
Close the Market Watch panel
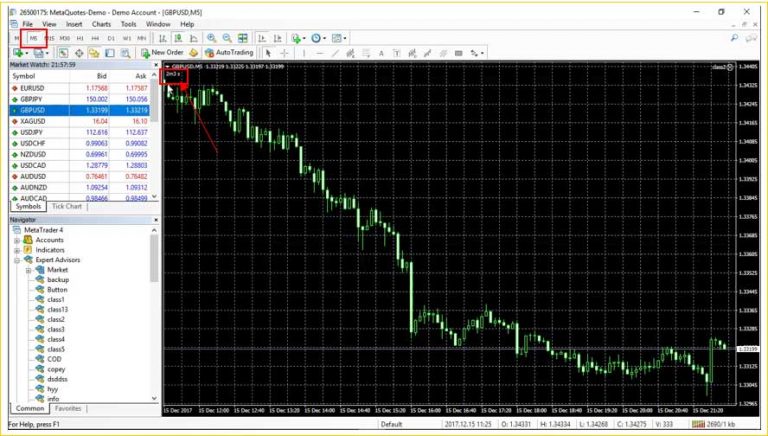(x=156, y=65)
